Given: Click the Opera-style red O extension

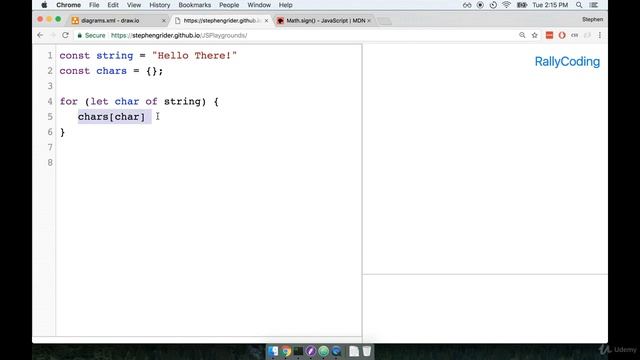Looking at the screenshot, I should click(x=562, y=36).
